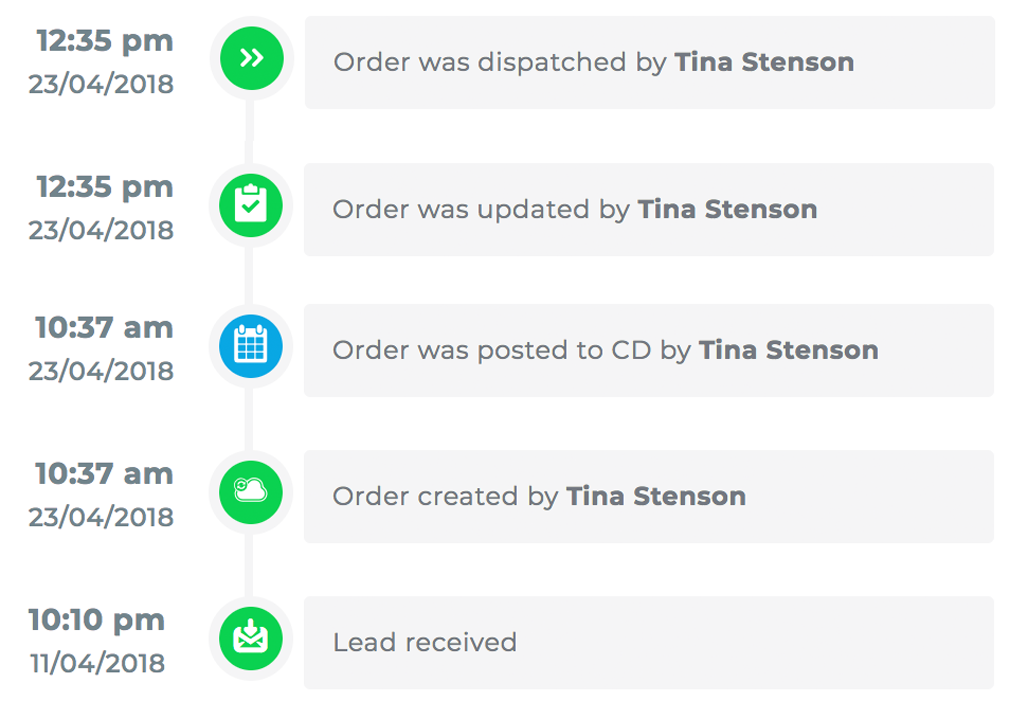Image resolution: width=1010 pixels, height=701 pixels.
Task: Click the green envelope lead received icon
Action: coord(251,637)
